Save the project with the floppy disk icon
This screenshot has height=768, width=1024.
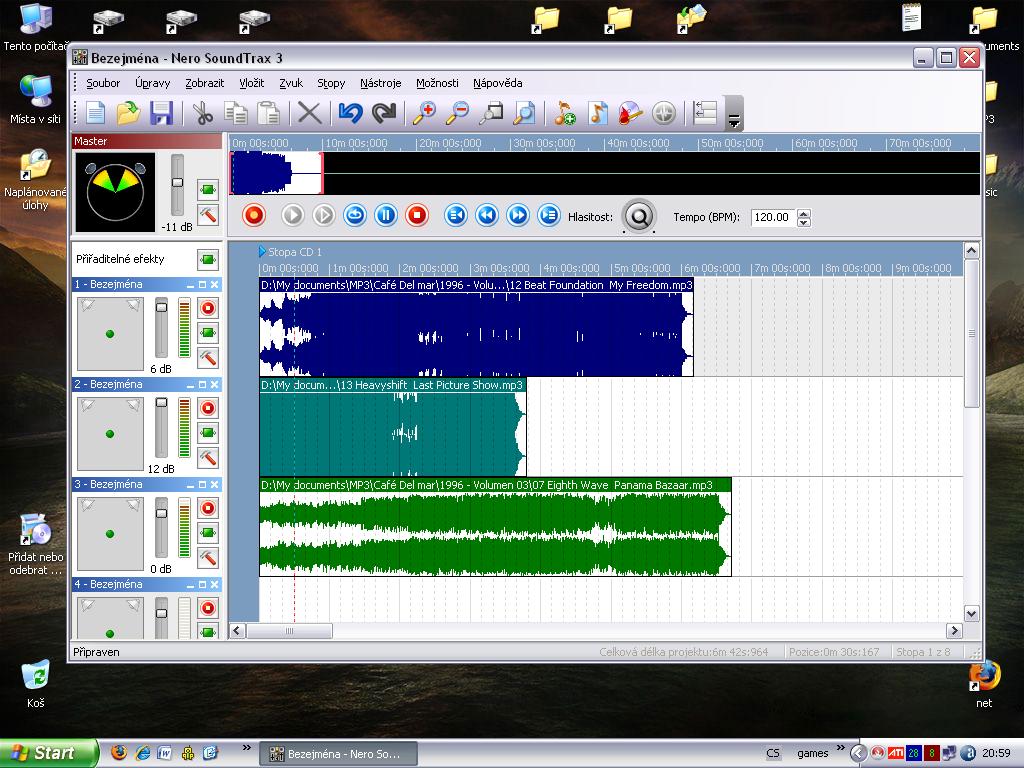pyautogui.click(x=161, y=113)
